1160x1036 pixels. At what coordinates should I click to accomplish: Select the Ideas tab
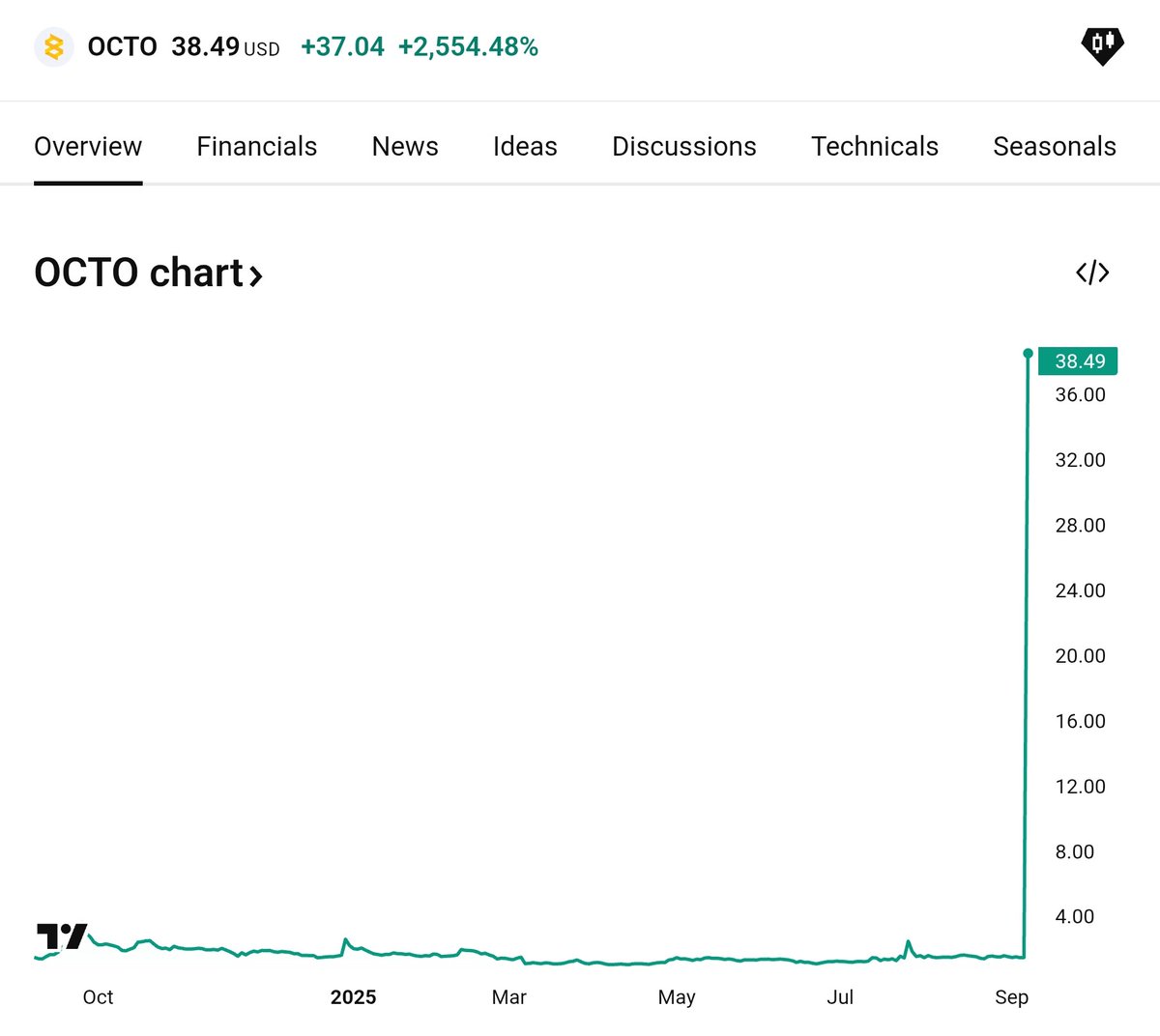(525, 146)
